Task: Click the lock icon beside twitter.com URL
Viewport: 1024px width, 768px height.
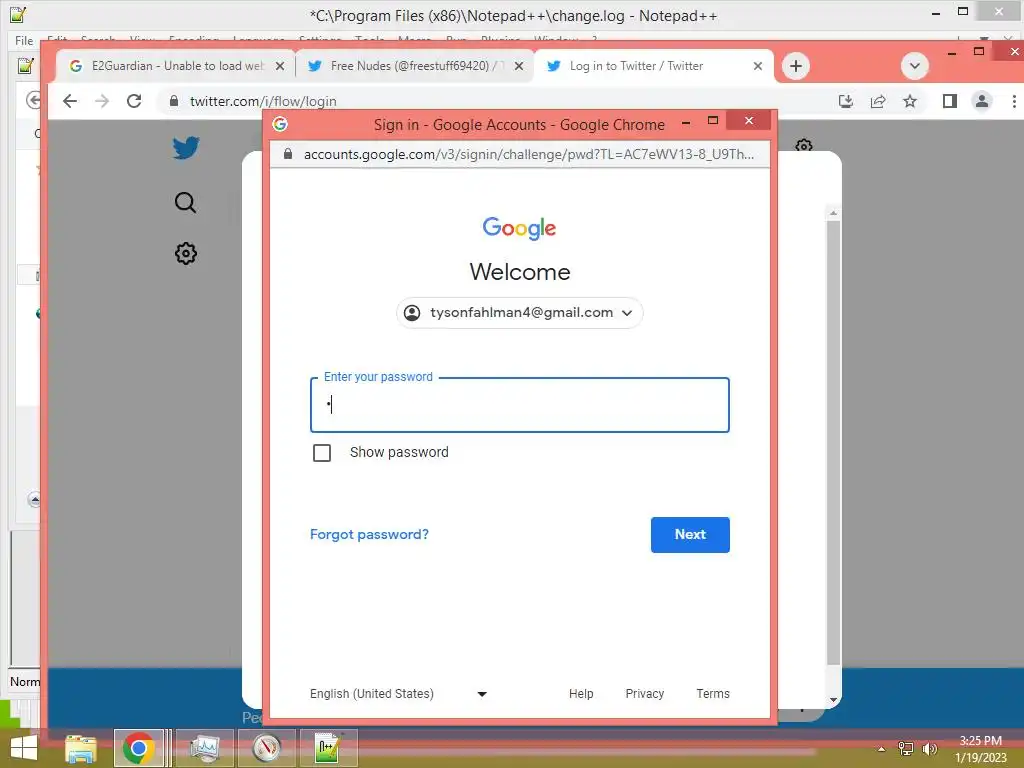Action: [174, 101]
